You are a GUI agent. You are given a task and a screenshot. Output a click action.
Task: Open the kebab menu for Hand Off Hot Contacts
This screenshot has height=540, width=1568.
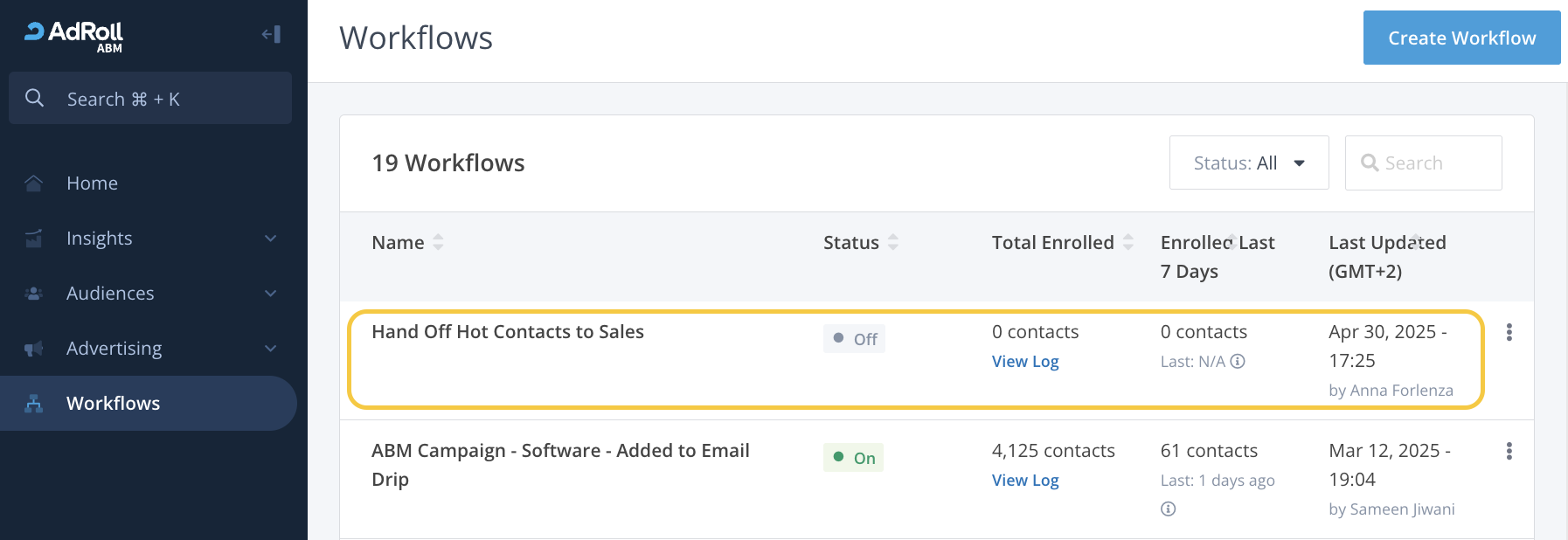point(1509,332)
